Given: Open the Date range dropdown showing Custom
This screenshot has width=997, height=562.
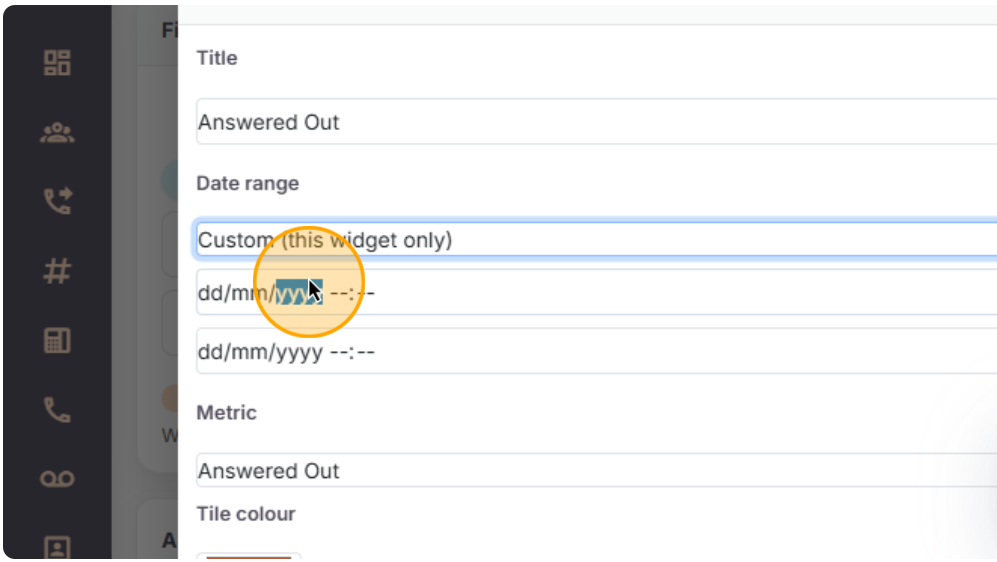Looking at the screenshot, I should click(x=596, y=240).
